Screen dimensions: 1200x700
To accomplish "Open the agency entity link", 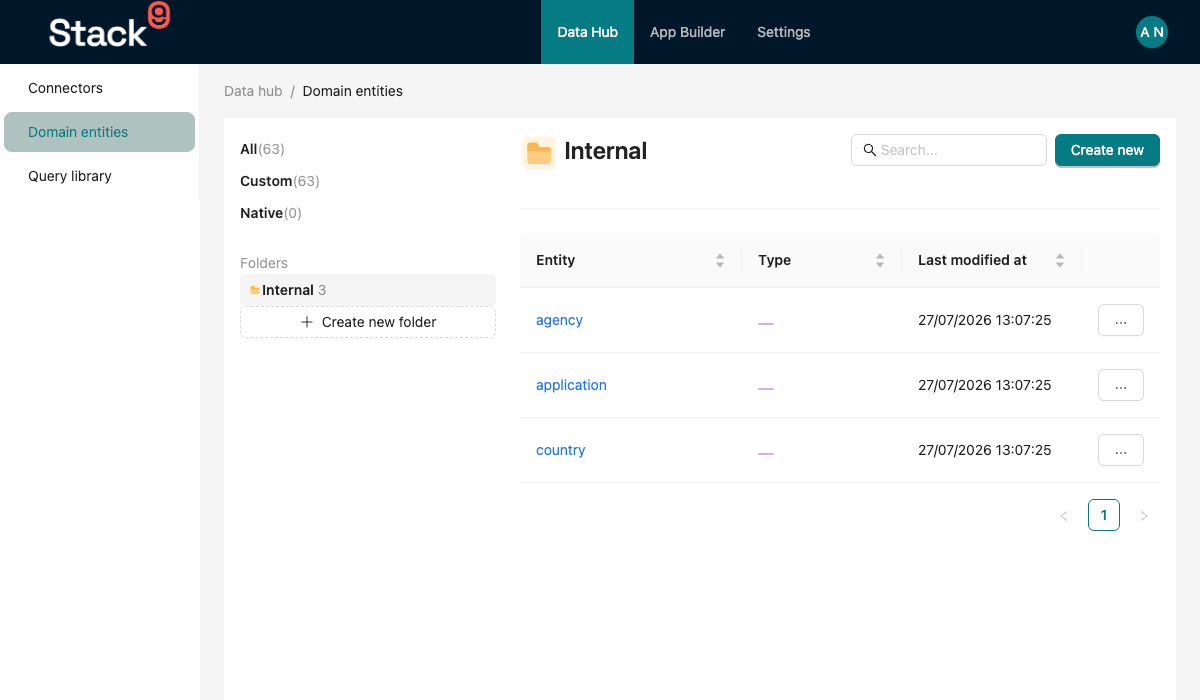I will point(559,320).
